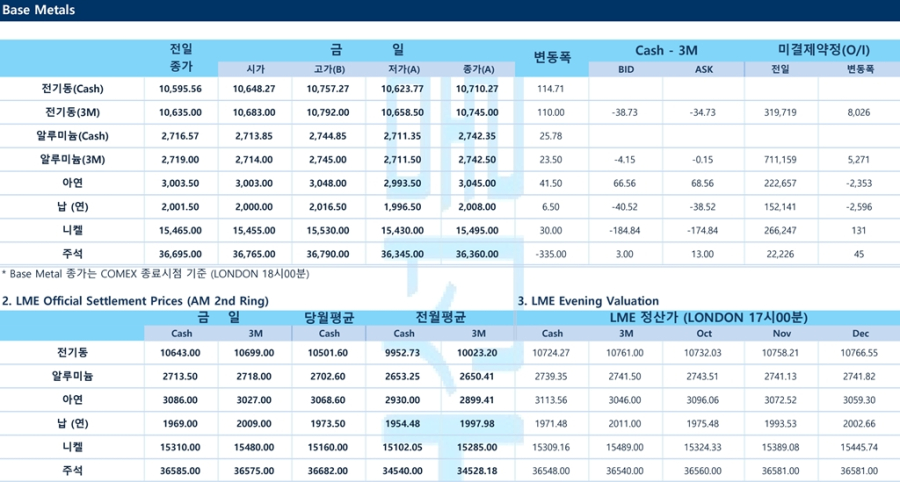Select the tin settlement value 36585.00
The image size is (900, 482).
click(180, 471)
